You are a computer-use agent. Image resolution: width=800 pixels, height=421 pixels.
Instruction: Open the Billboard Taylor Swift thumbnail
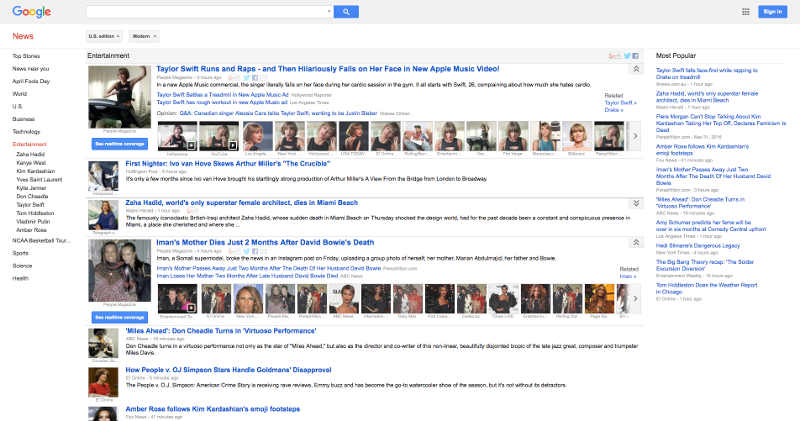click(577, 136)
